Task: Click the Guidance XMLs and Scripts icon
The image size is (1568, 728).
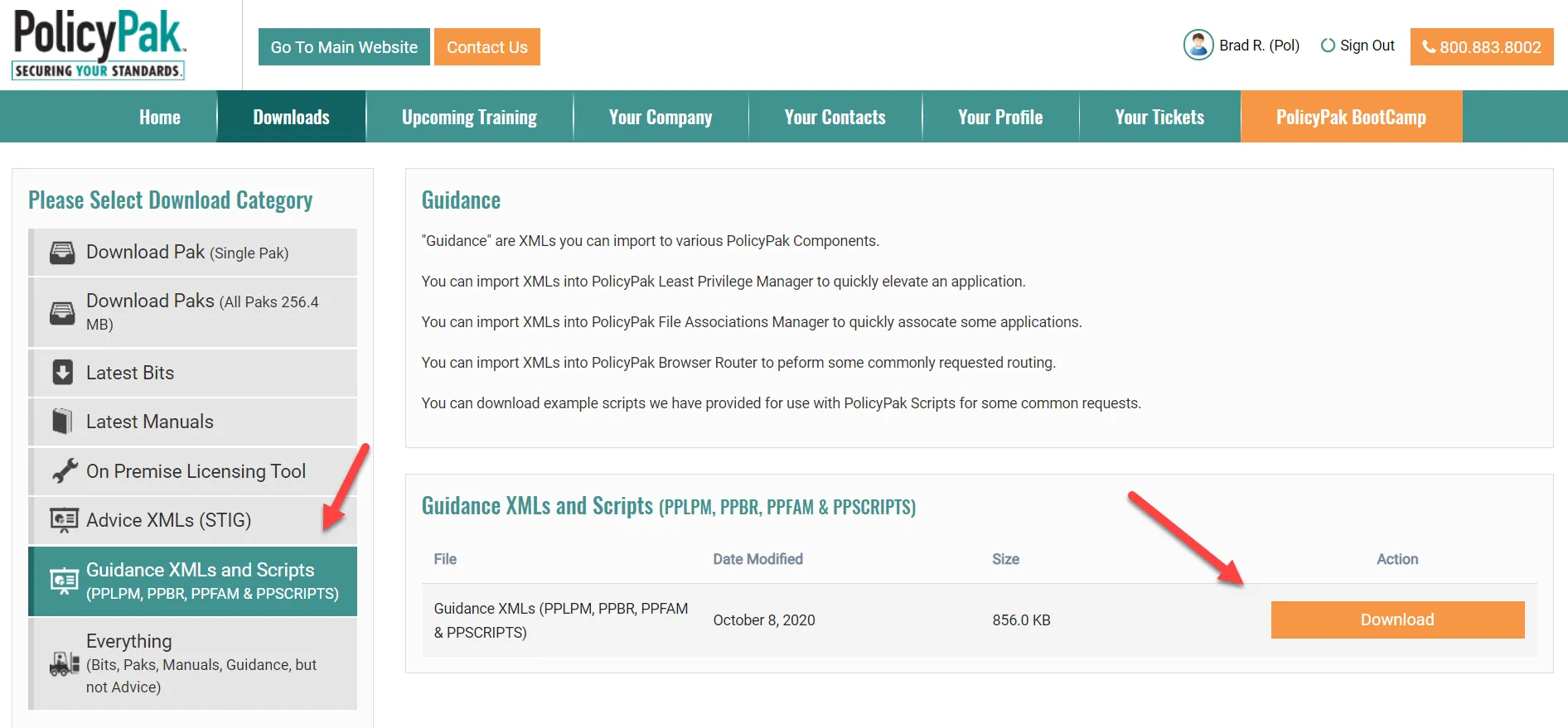Action: [64, 581]
